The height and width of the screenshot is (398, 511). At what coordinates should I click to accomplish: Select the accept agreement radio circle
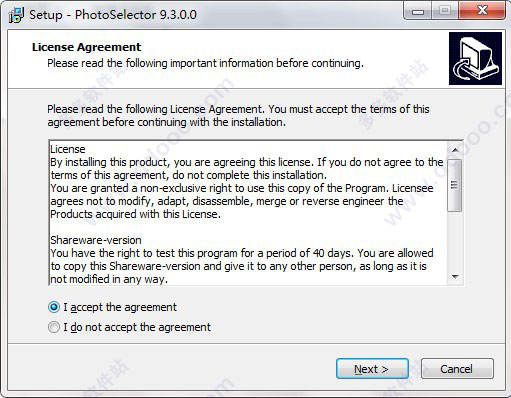pyautogui.click(x=54, y=307)
